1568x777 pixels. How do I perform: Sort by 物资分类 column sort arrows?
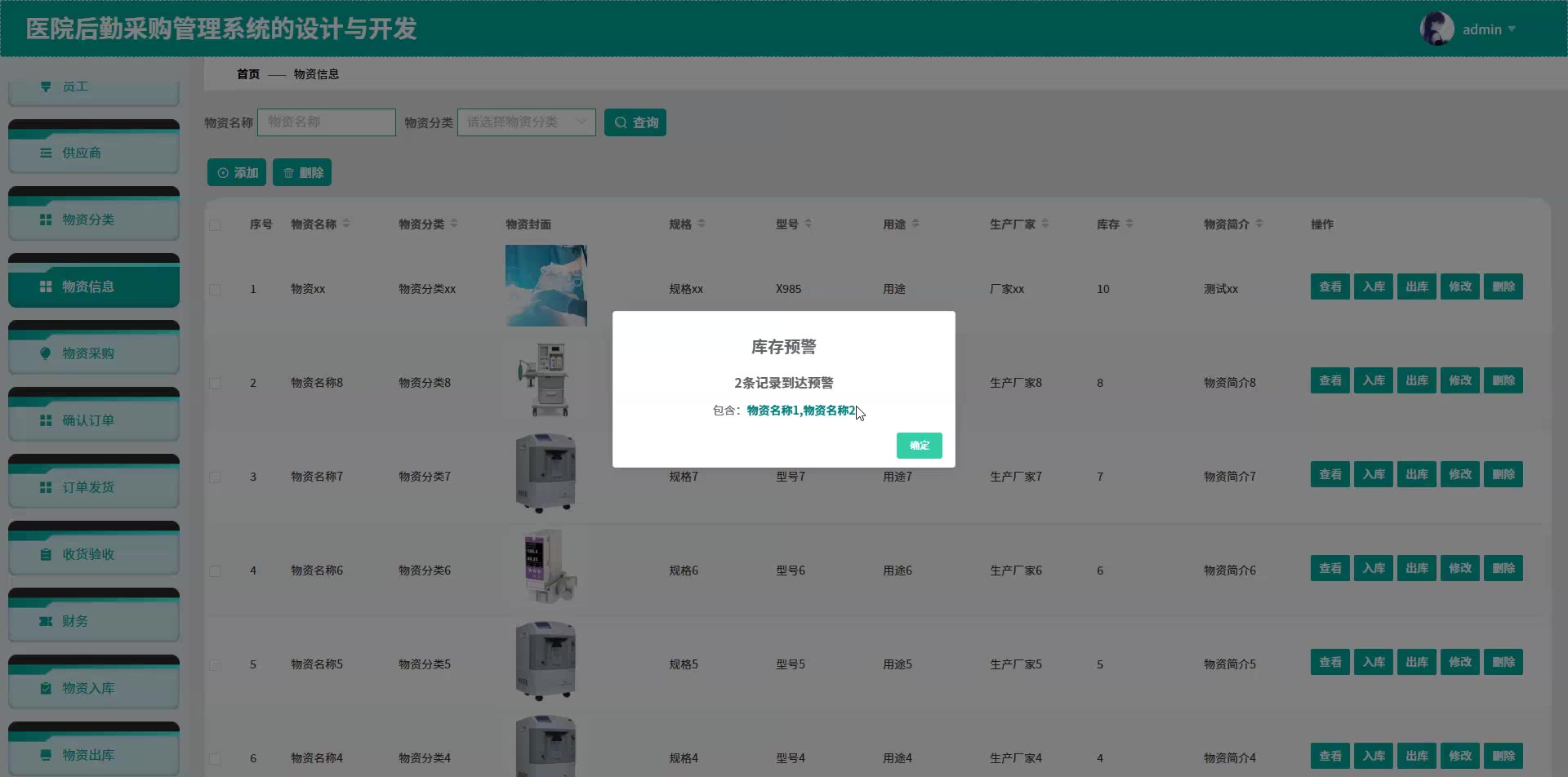pos(454,224)
